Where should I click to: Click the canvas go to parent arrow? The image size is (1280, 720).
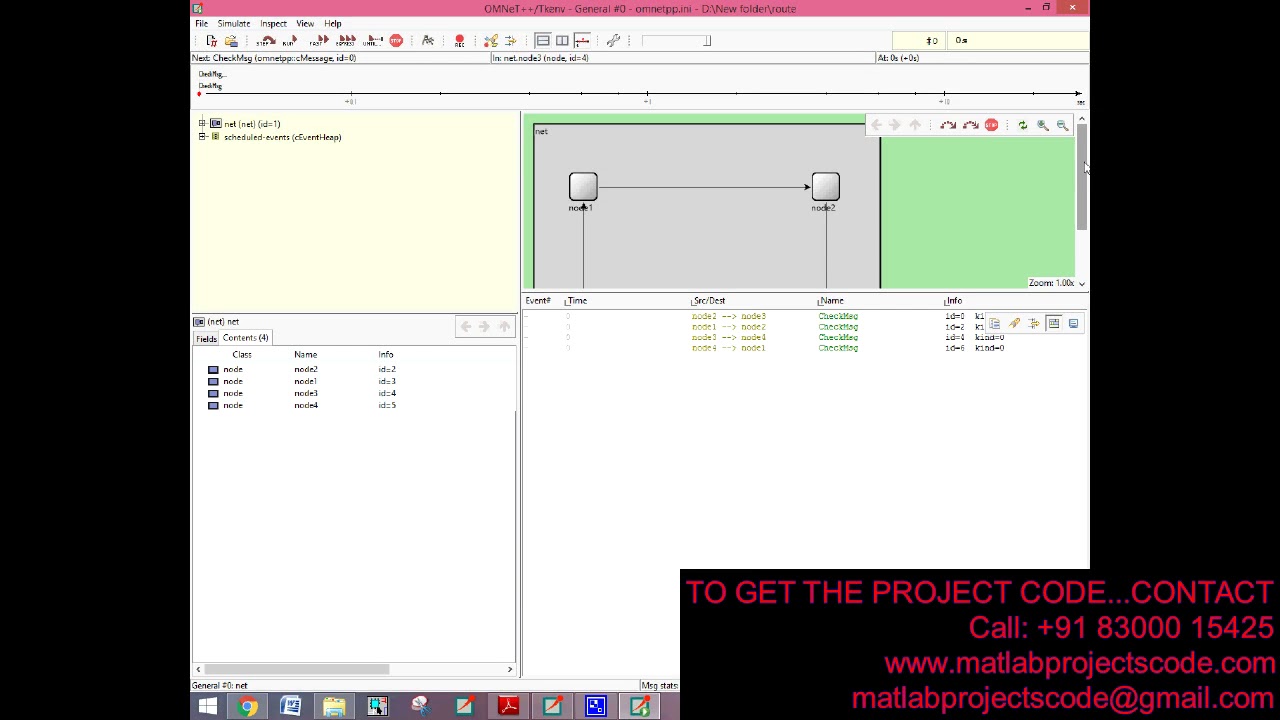coord(915,126)
